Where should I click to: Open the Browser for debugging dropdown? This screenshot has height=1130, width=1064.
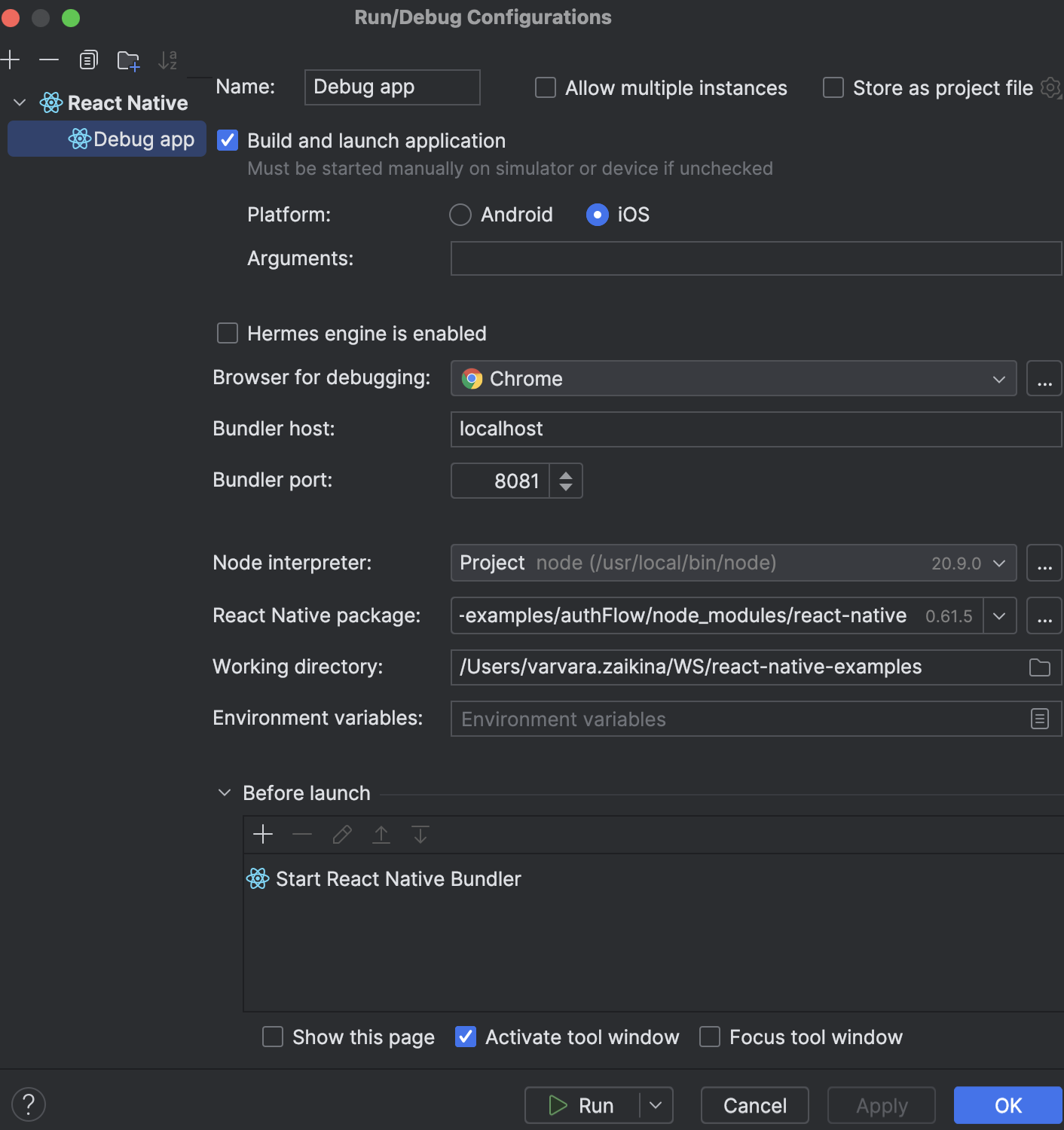pos(999,378)
